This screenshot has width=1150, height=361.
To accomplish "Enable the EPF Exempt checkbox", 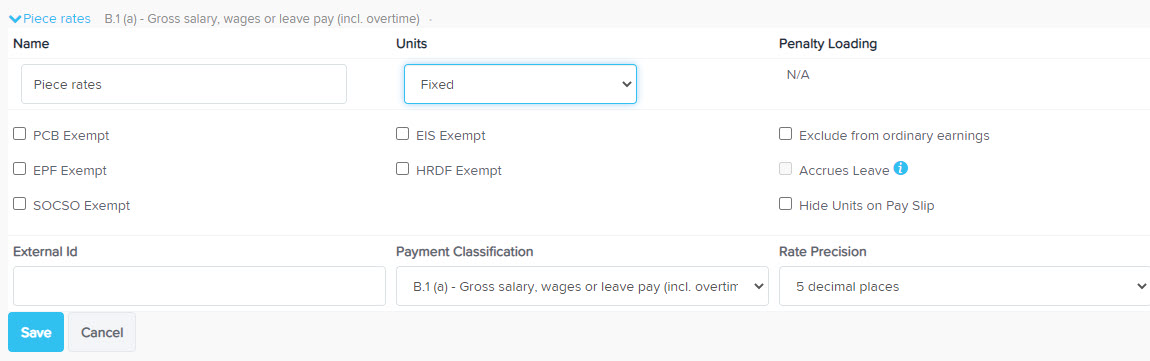I will coord(20,169).
